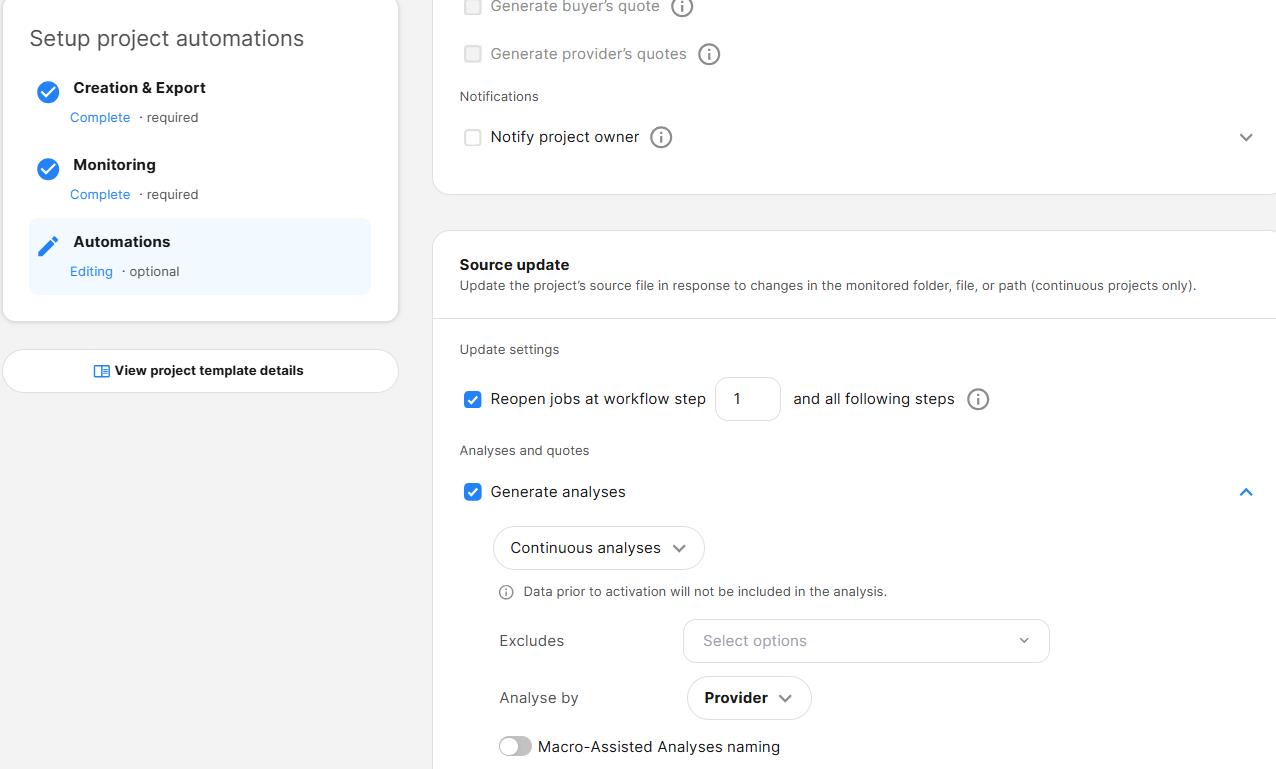The height and width of the screenshot is (769, 1276).
Task: Toggle Macro-Assisted Analyses naming switch
Action: click(x=515, y=747)
